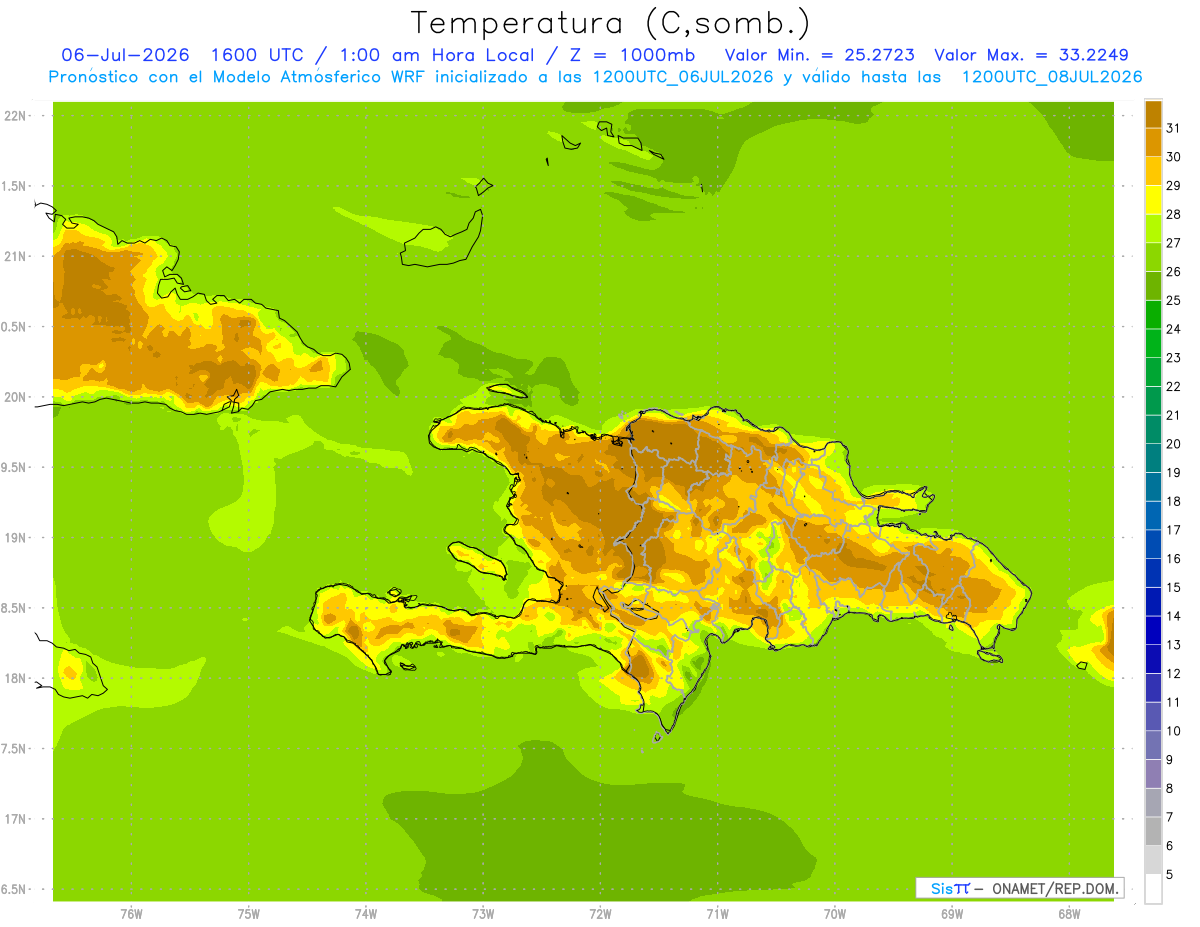The image size is (1200, 927).
Task: Click legend value "22"
Action: click(x=1174, y=387)
